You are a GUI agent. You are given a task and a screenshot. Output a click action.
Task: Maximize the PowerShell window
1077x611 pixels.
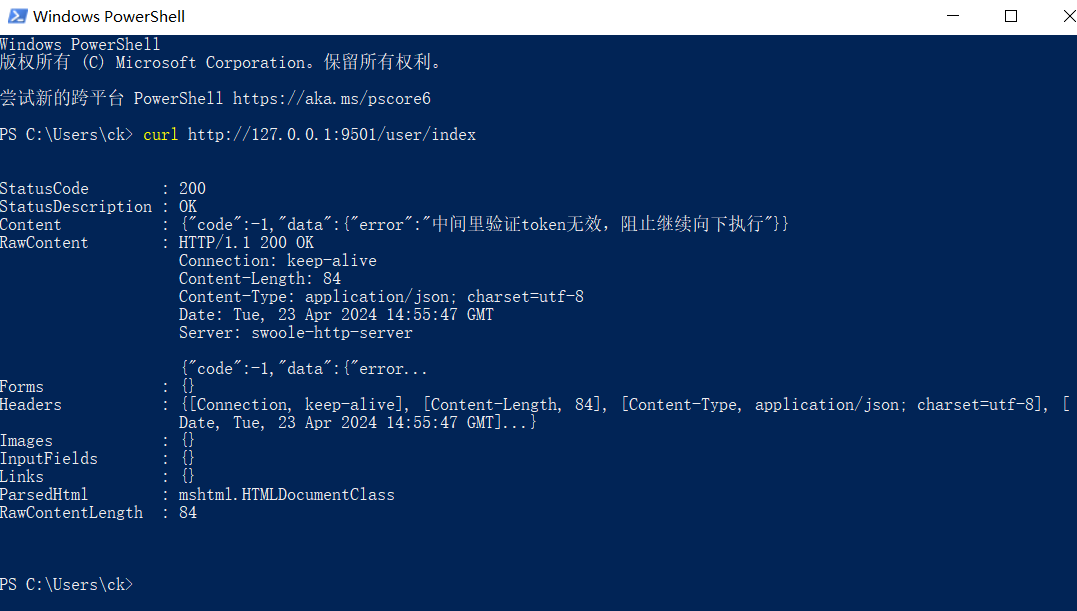(1011, 16)
